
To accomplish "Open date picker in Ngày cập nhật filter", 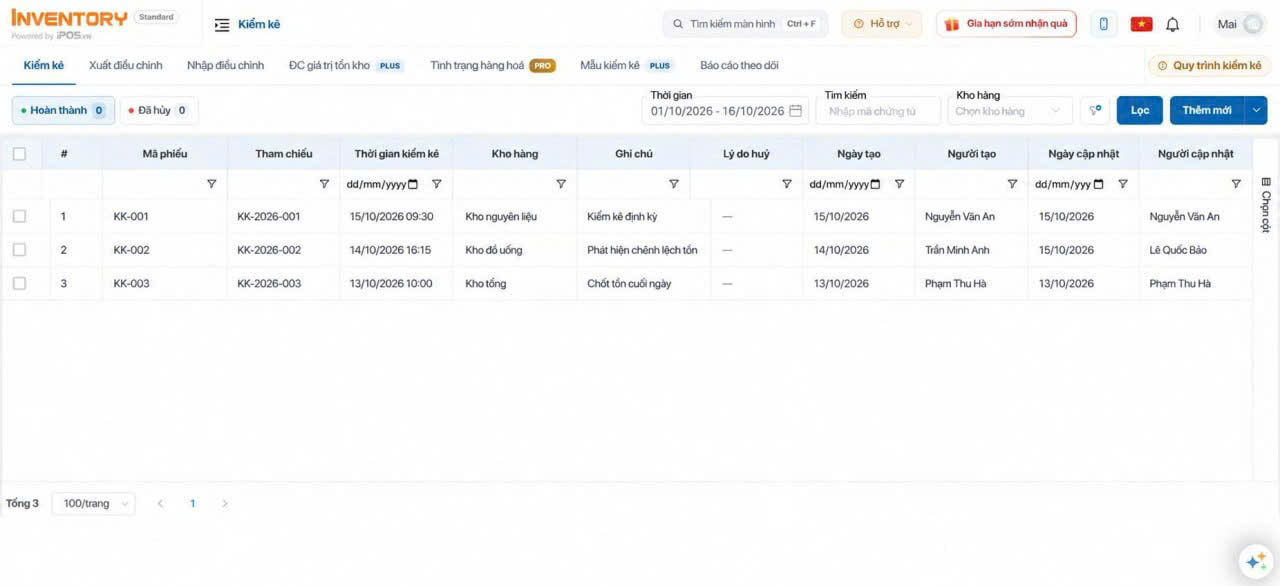I will tap(1099, 184).
